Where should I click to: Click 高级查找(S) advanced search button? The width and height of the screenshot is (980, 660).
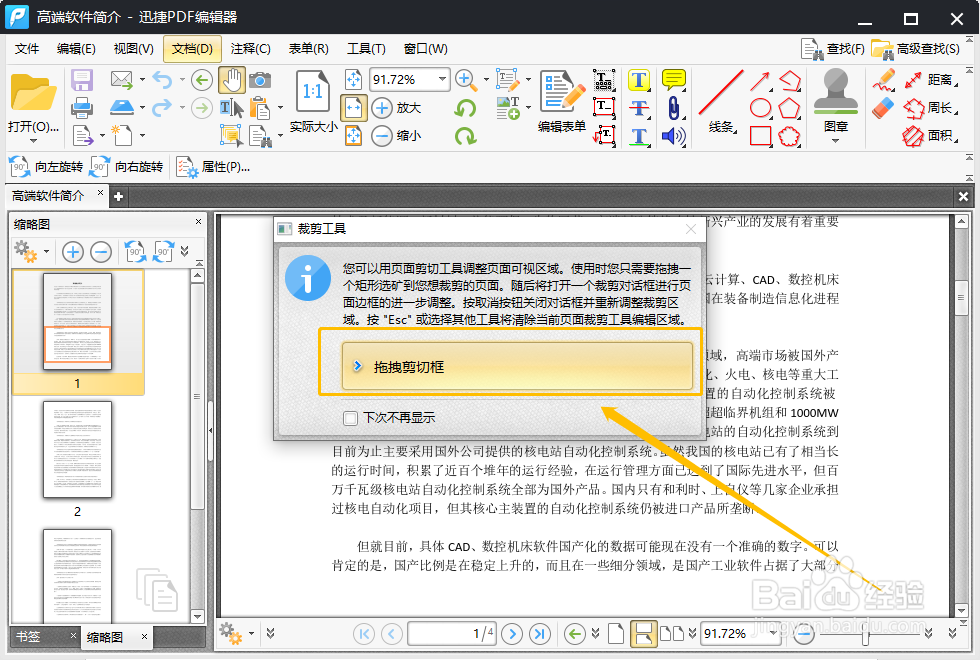(x=916, y=49)
